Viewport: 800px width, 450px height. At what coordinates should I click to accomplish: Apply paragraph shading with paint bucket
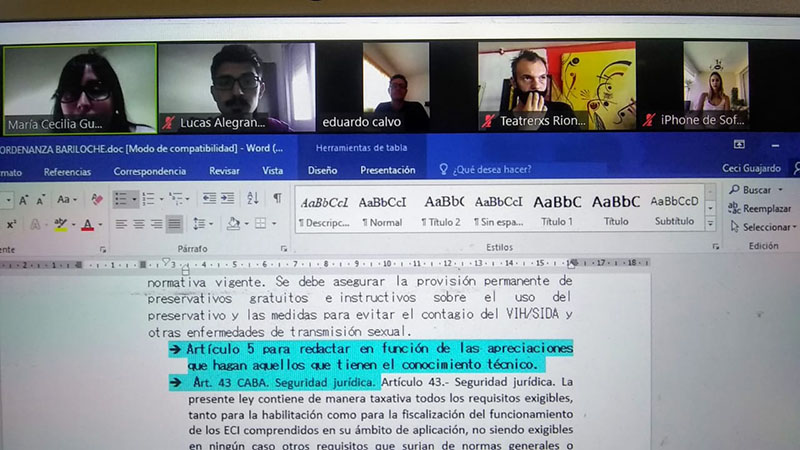(x=234, y=223)
